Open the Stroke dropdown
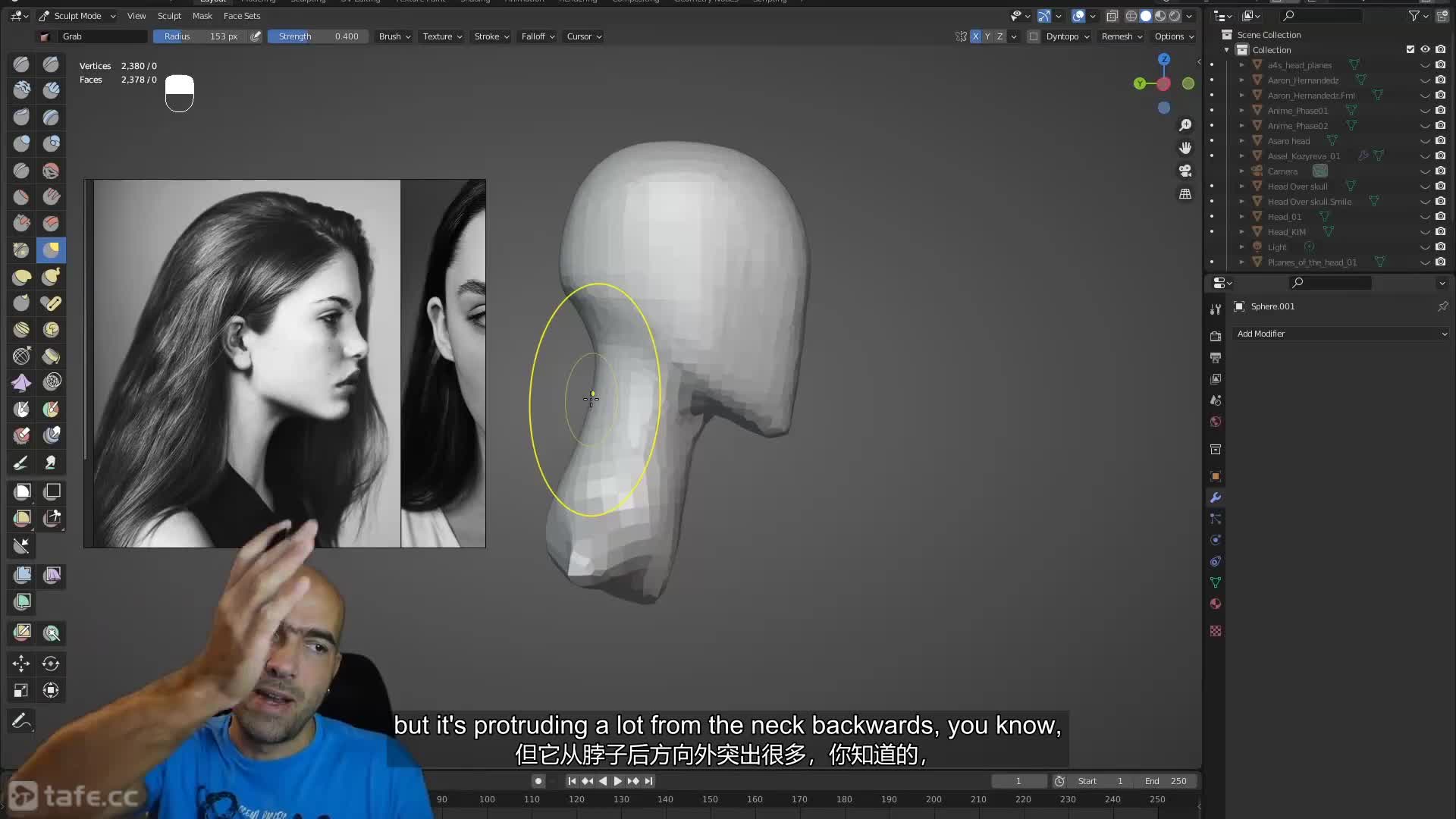The image size is (1456, 819). [491, 36]
